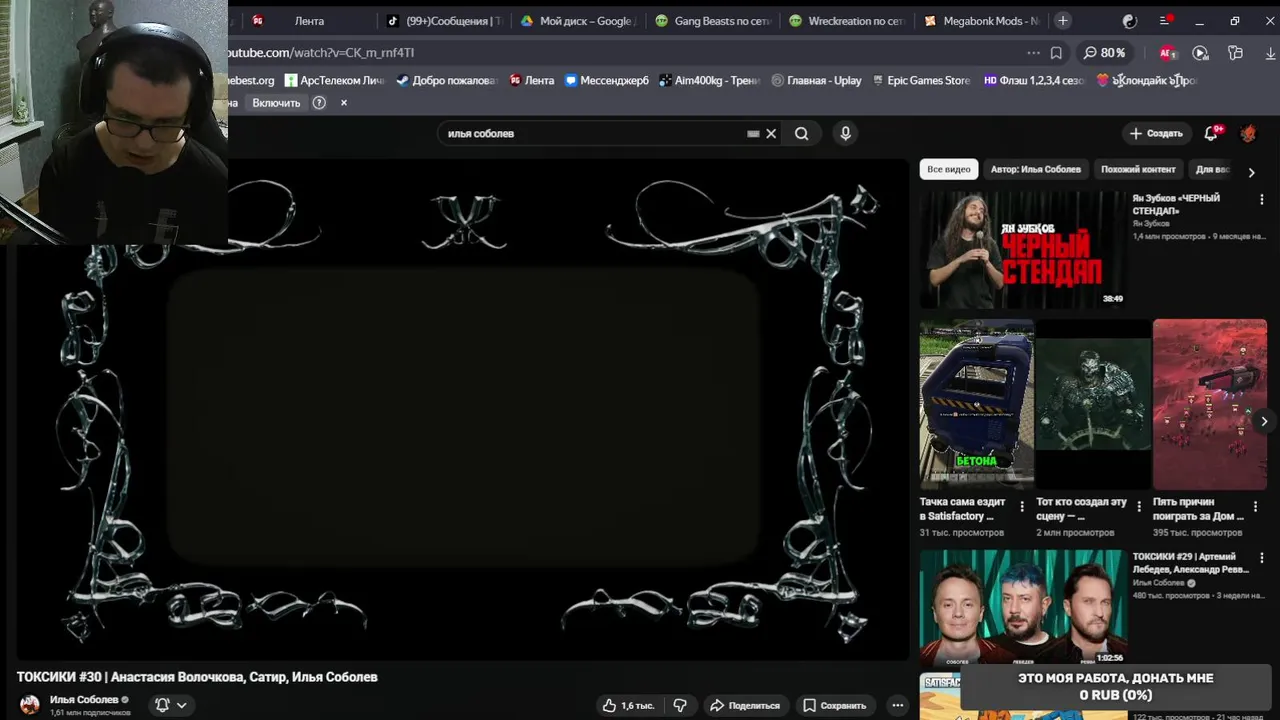Select the Похожий контент chip
Viewport: 1280px width, 720px height.
point(1138,170)
